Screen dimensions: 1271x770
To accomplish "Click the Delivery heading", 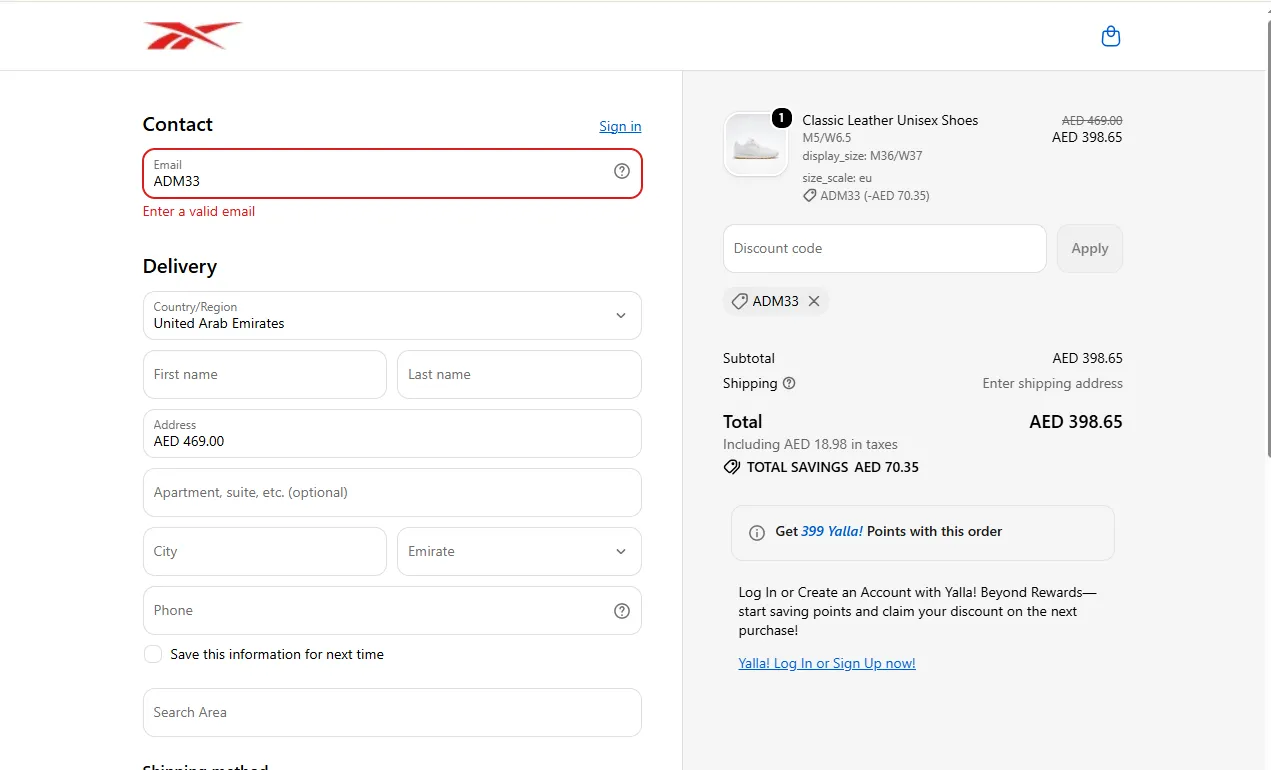I will point(180,266).
